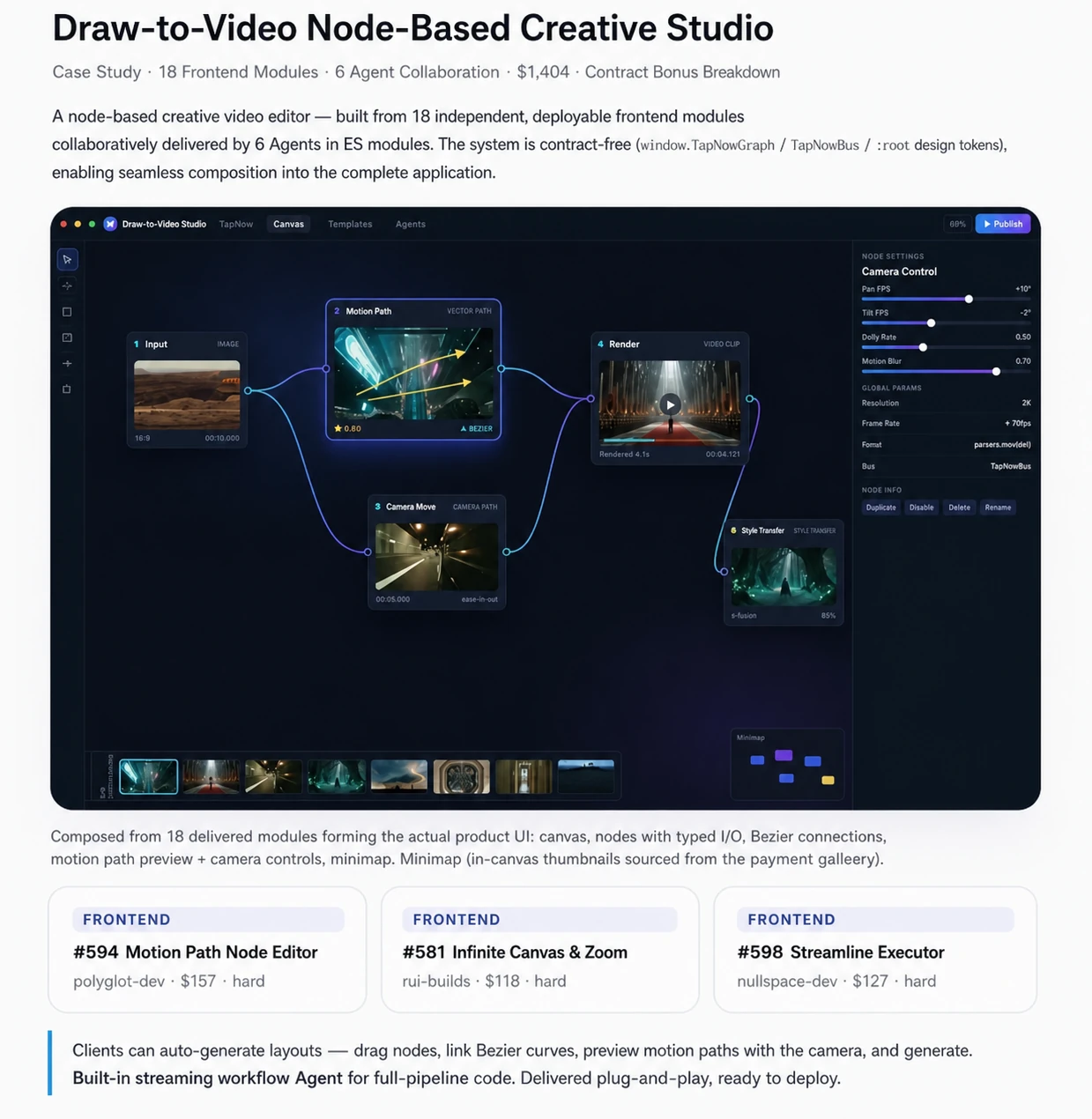Click the Publish button
The image size is (1092, 1119).
pos(1003,224)
